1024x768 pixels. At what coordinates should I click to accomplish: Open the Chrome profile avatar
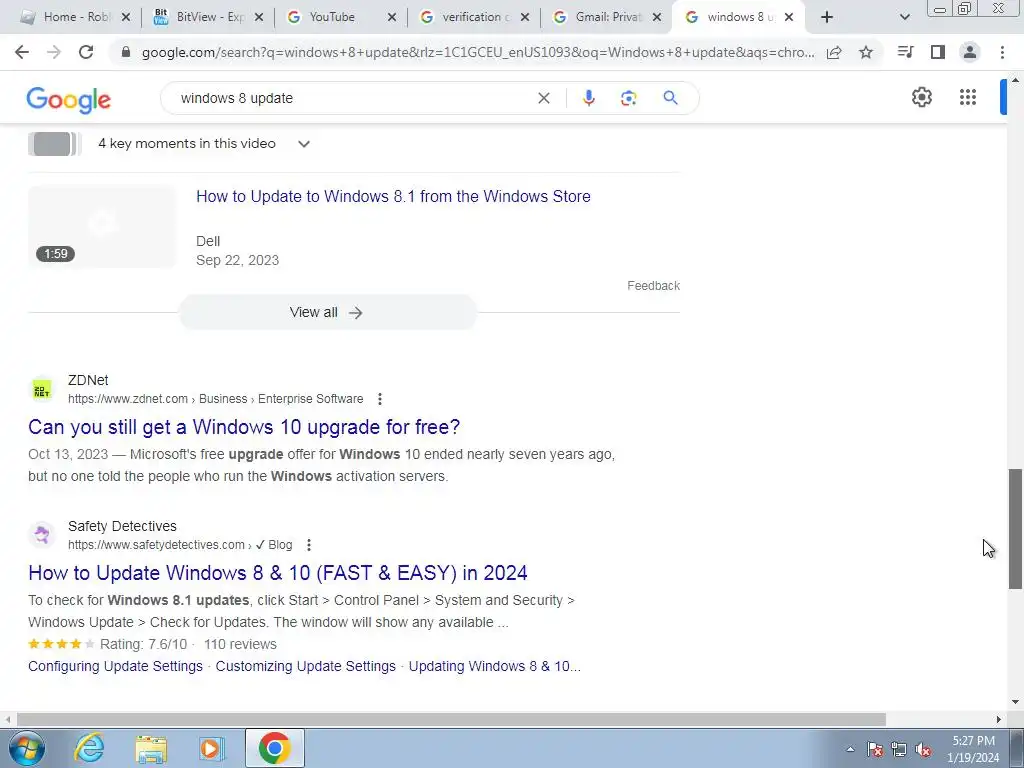pos(970,52)
